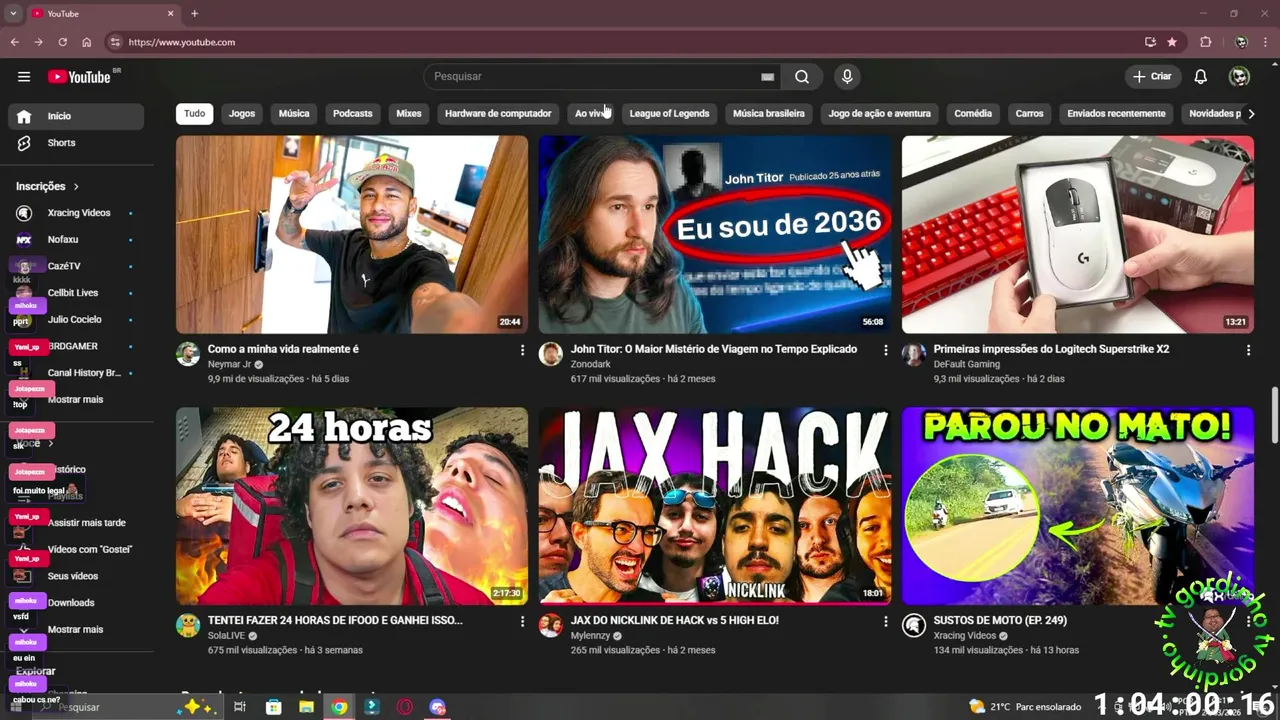
Task: Open options menu for 24 horas iFood video
Action: (522, 621)
